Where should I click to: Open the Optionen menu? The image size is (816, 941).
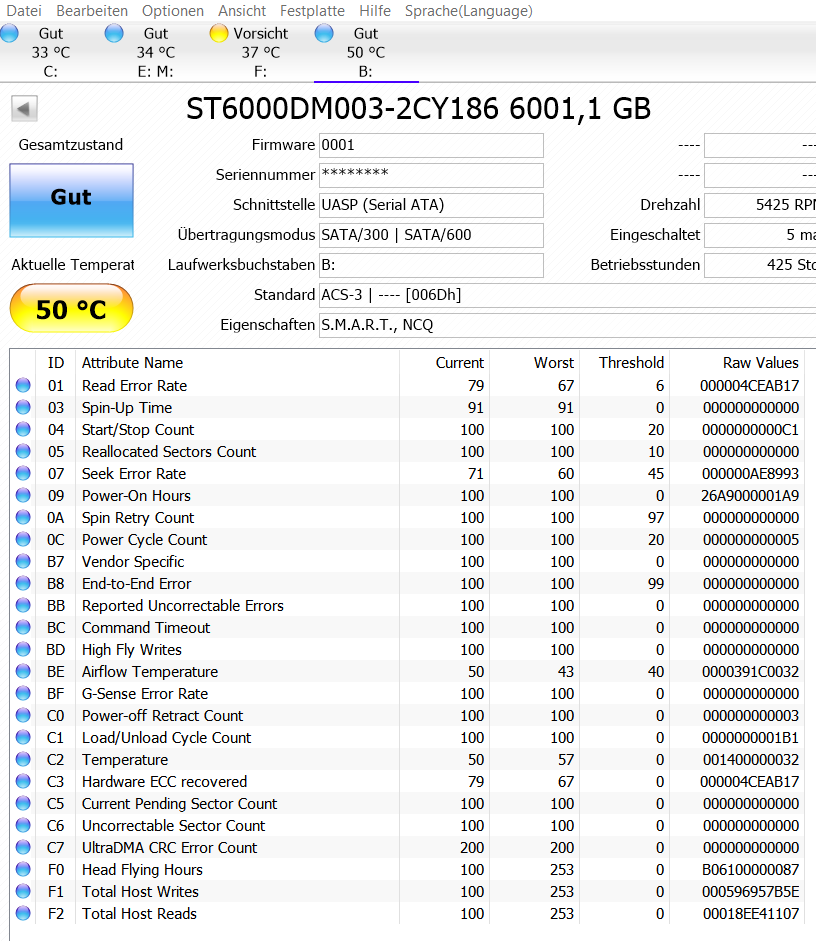pos(173,11)
